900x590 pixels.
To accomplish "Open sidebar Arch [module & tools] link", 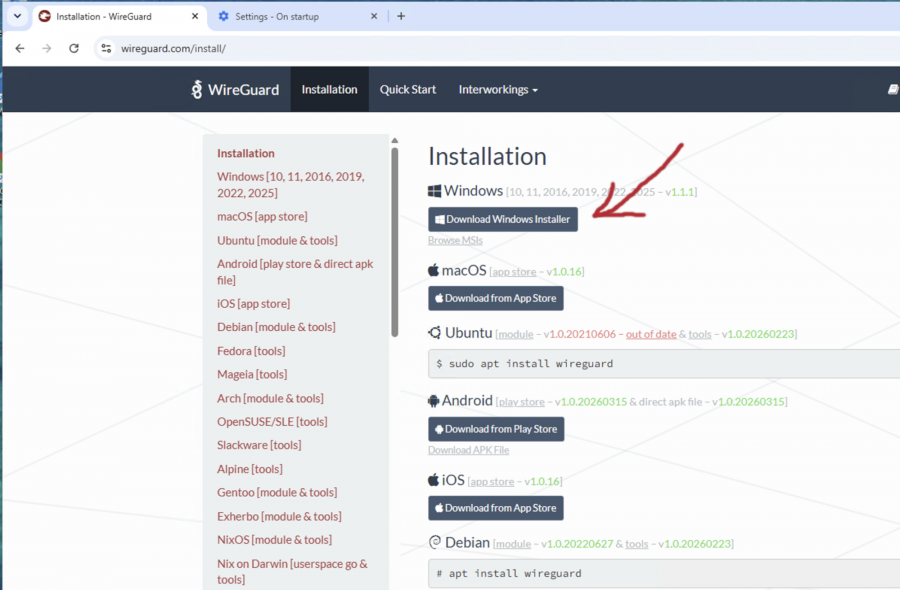I will pos(270,399).
